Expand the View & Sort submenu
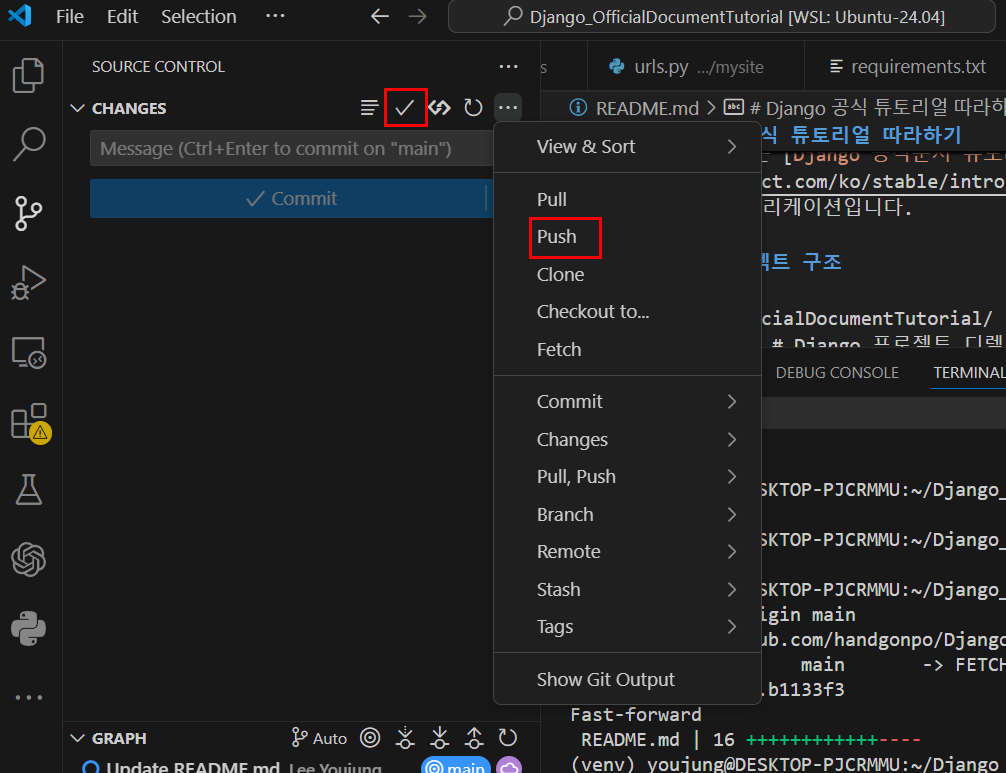The image size is (1006, 773). tap(627, 147)
